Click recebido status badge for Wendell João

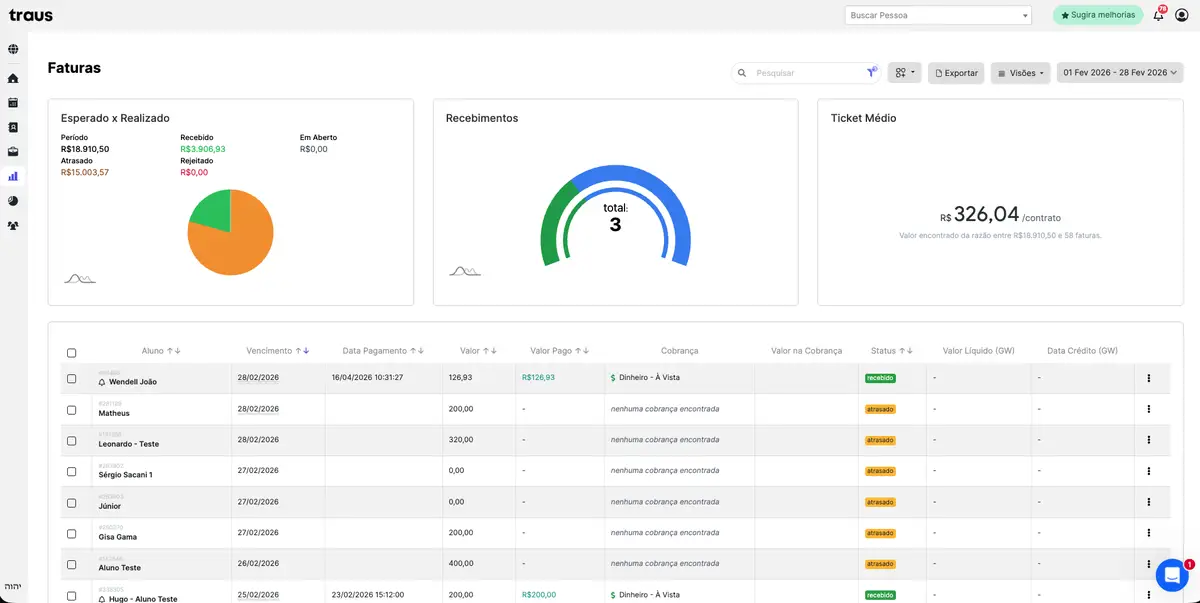[881, 378]
